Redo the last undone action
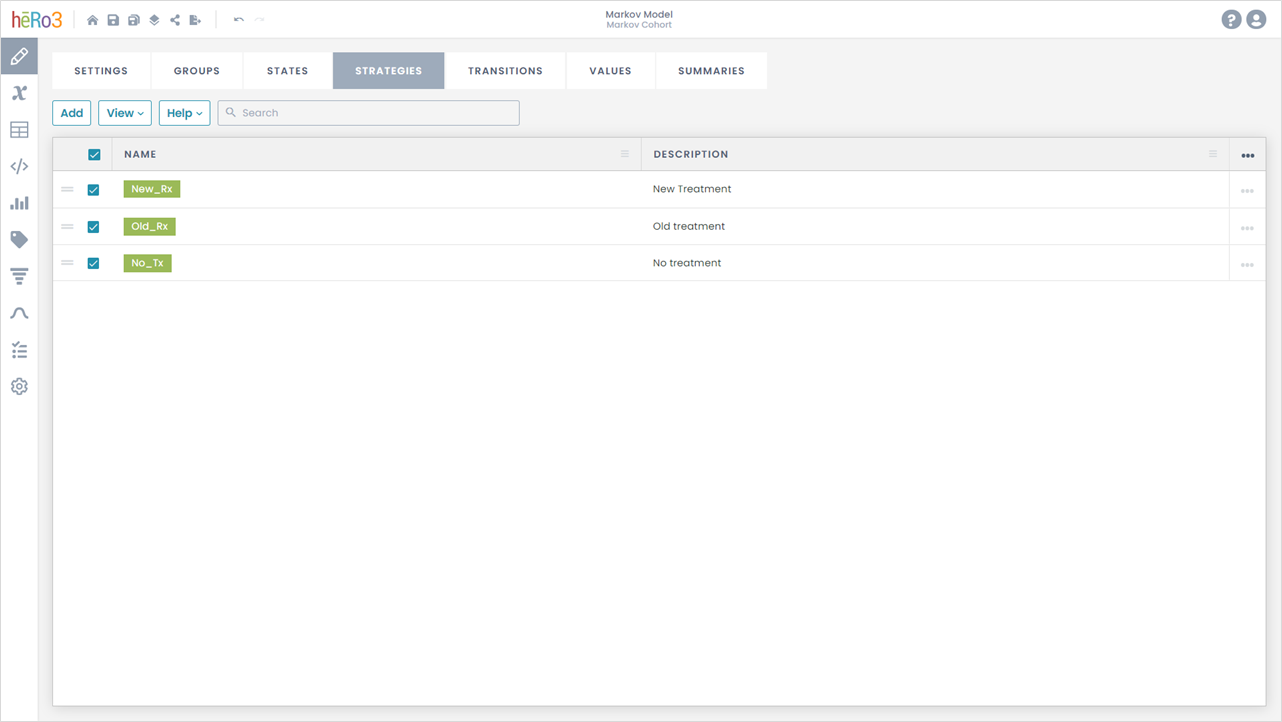Screen dimensions: 1282x722 pyautogui.click(x=260, y=20)
